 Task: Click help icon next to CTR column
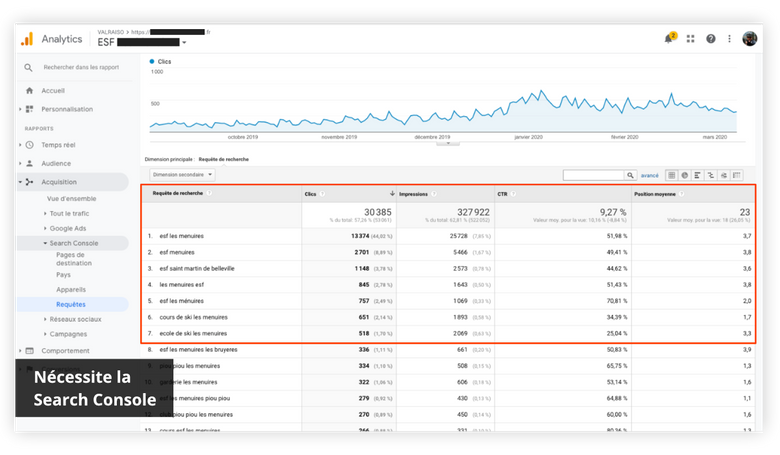(x=513, y=194)
